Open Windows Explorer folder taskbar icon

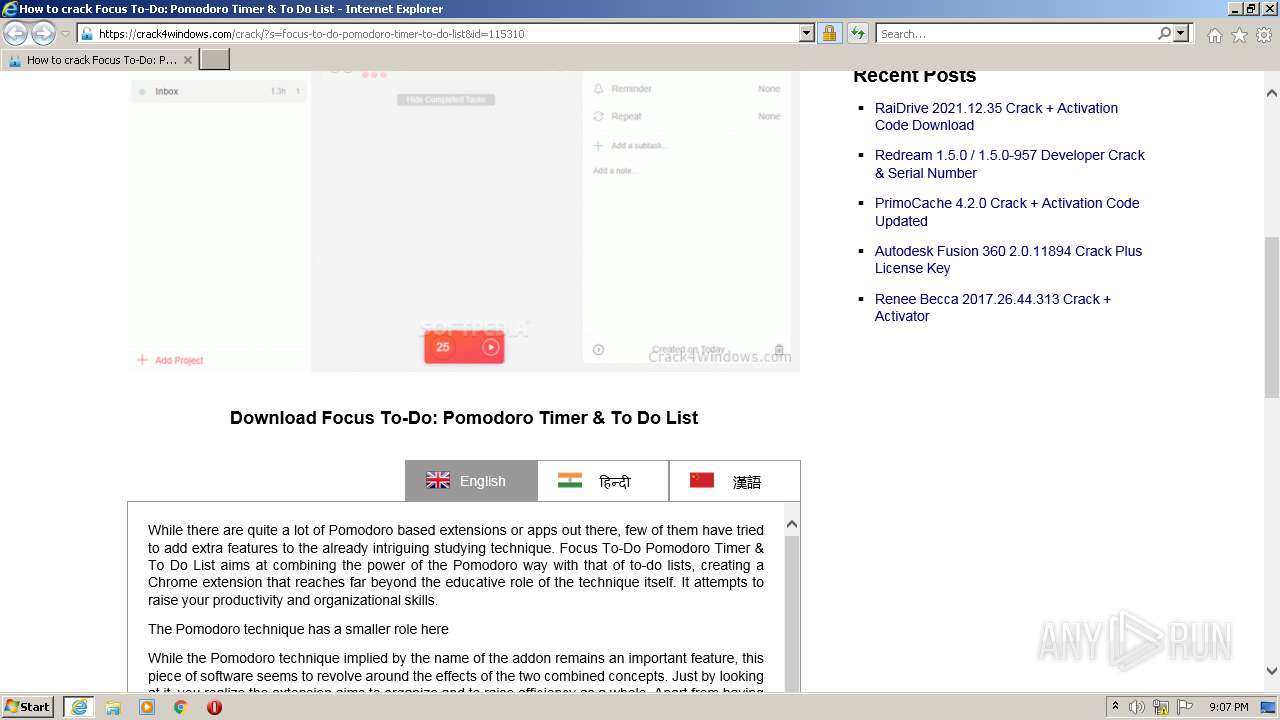[x=113, y=707]
